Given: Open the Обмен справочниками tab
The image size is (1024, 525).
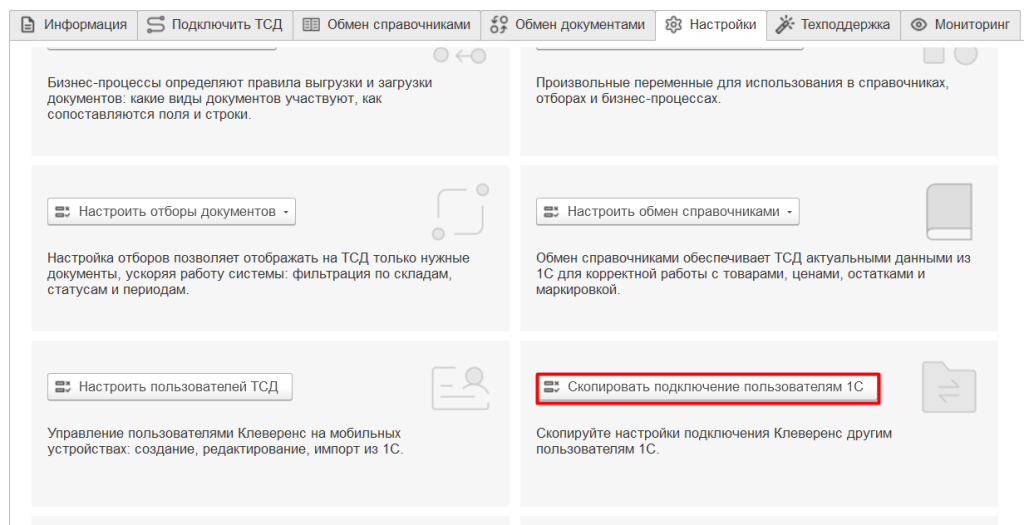Looking at the screenshot, I should [x=386, y=25].
